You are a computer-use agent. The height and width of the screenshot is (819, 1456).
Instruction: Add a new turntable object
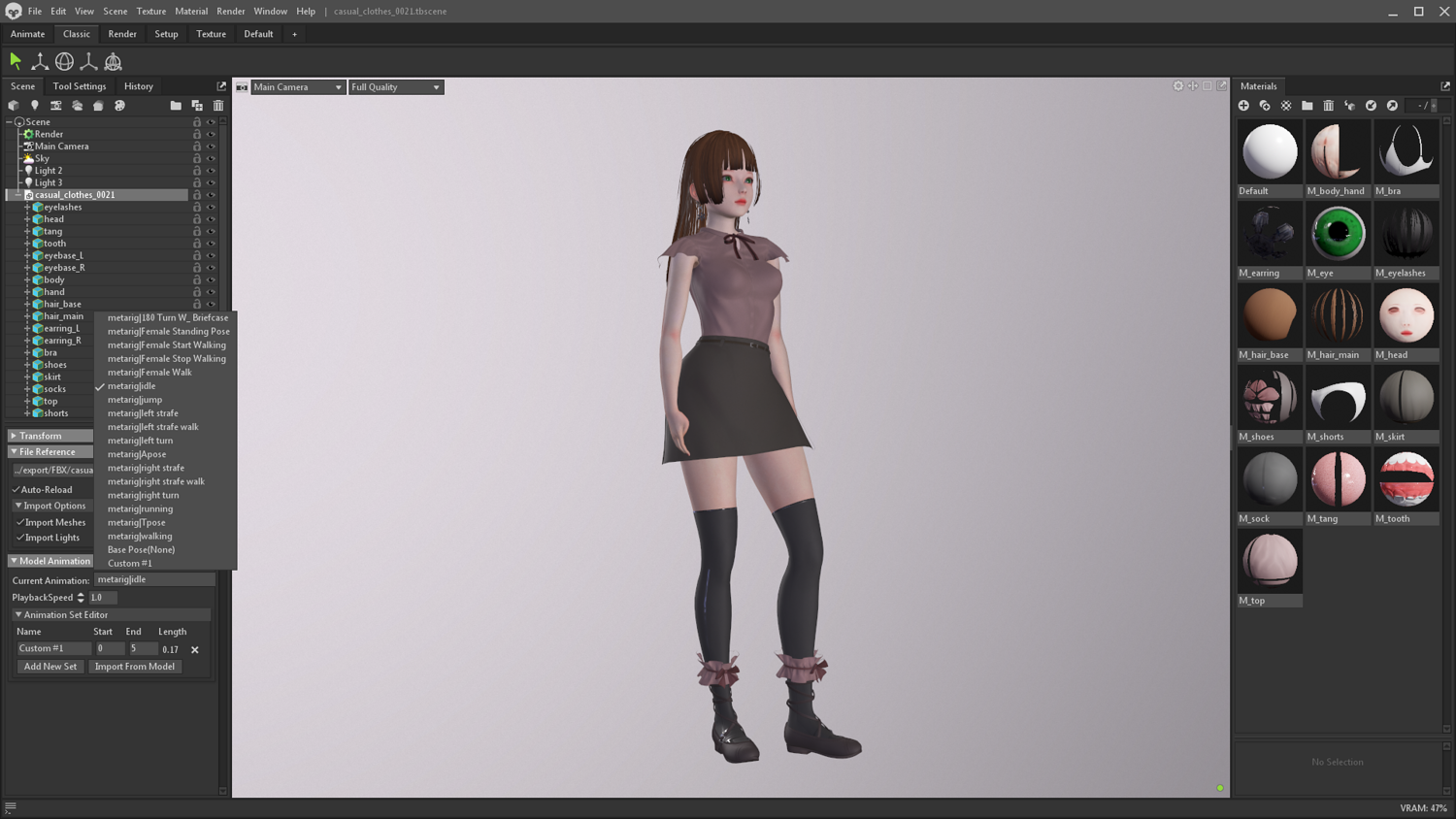(98, 106)
